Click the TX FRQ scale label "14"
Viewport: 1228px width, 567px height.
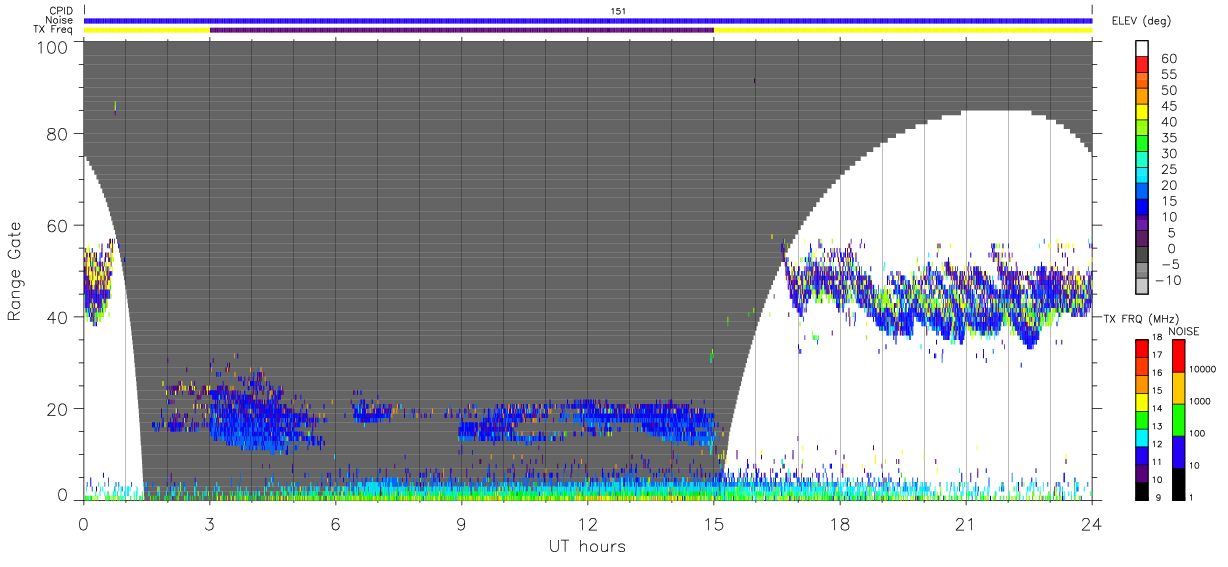click(1159, 410)
